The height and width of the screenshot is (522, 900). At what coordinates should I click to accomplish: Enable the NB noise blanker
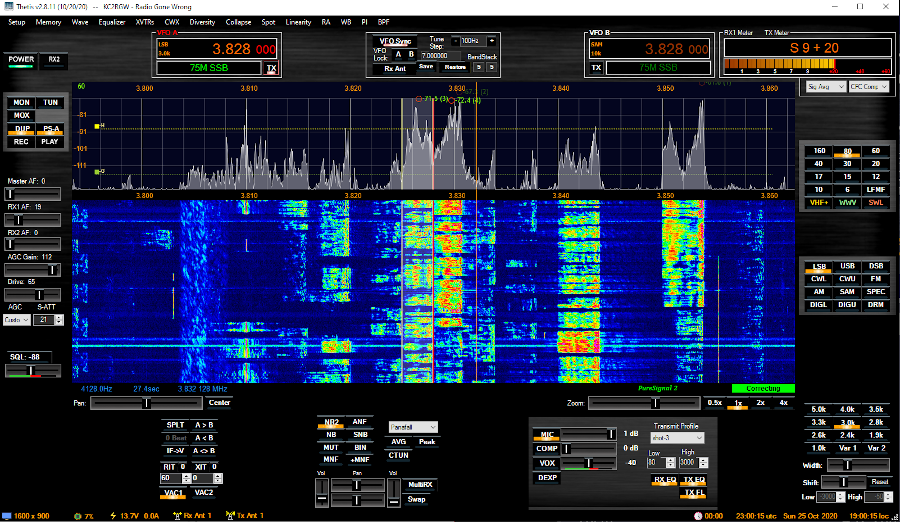[331, 435]
